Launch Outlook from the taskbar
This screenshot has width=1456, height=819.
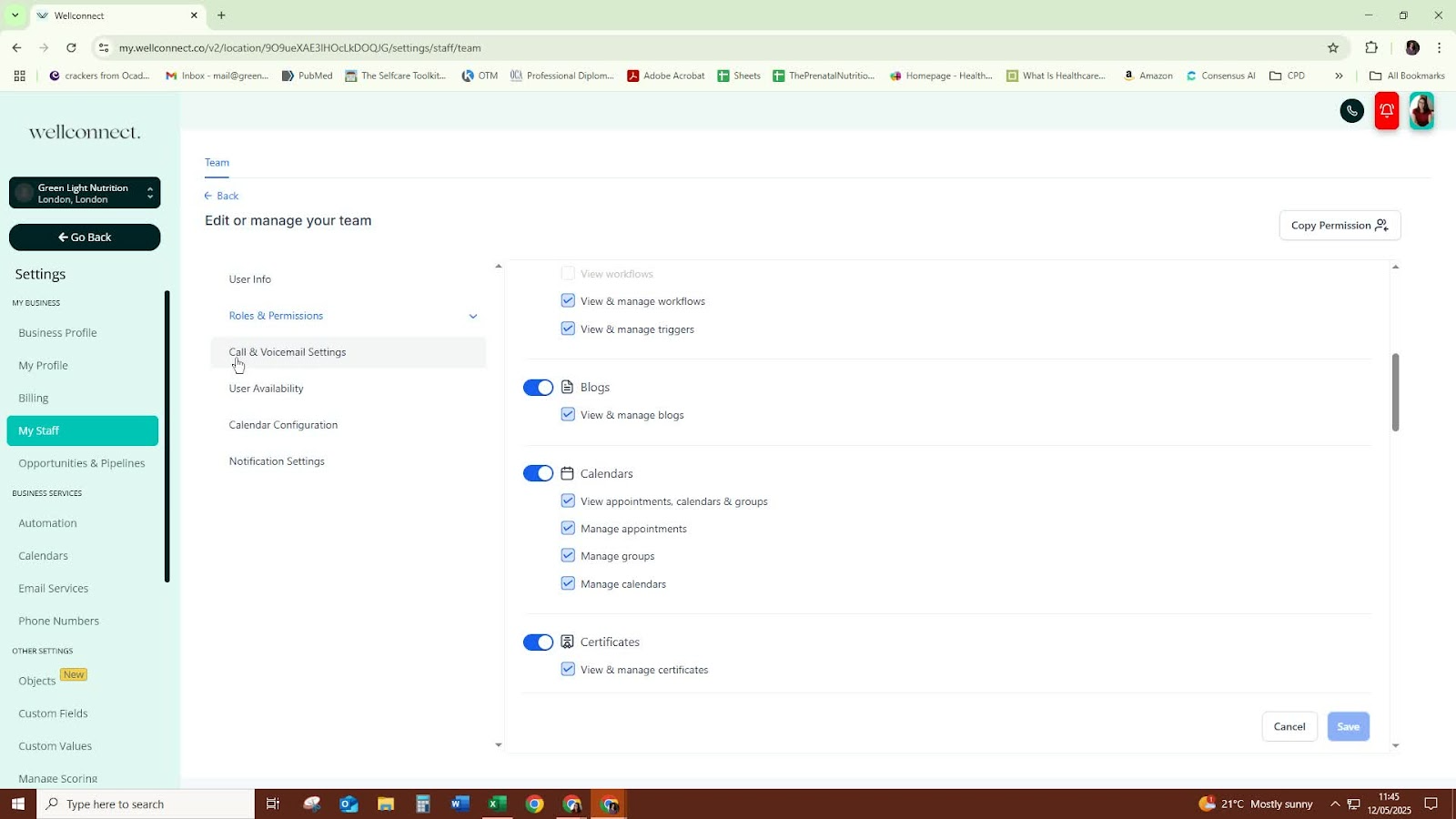349,804
